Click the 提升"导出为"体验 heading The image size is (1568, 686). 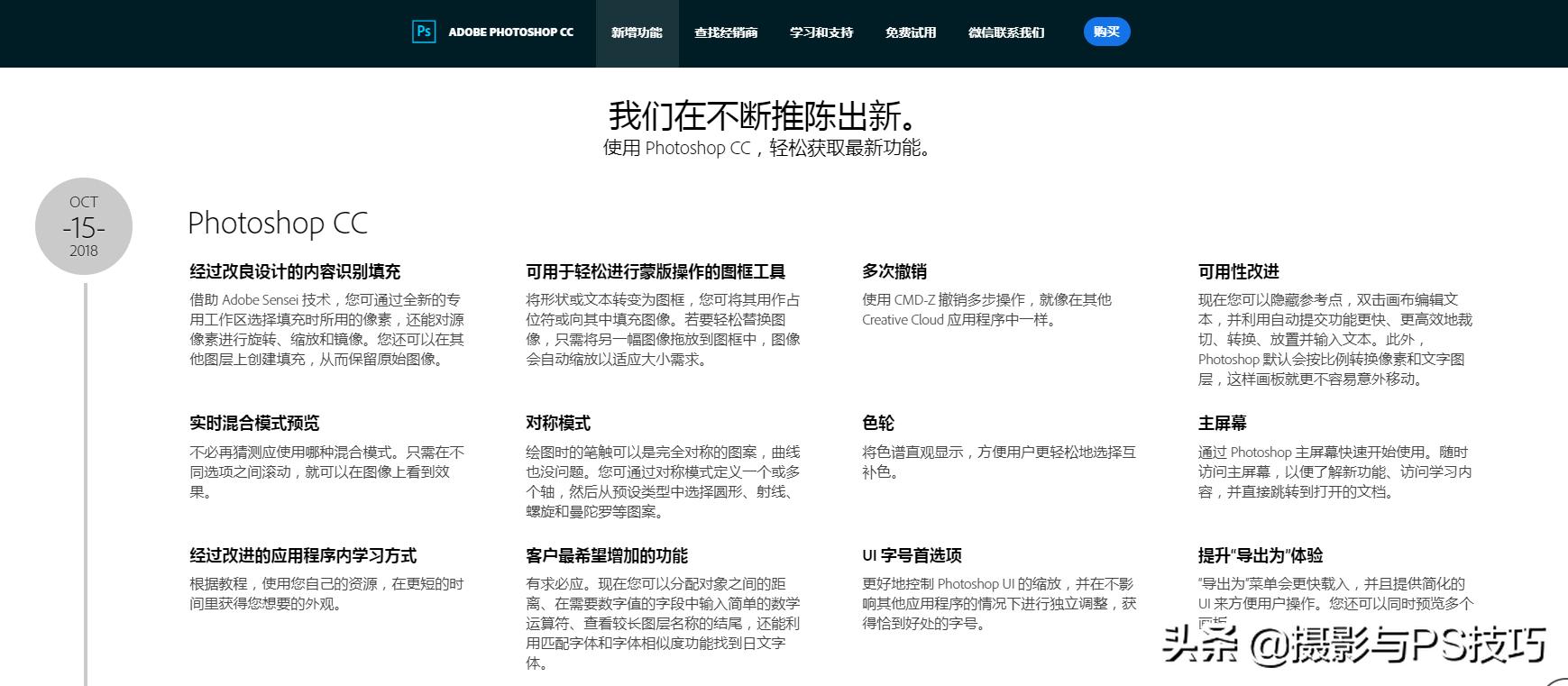1261,555
